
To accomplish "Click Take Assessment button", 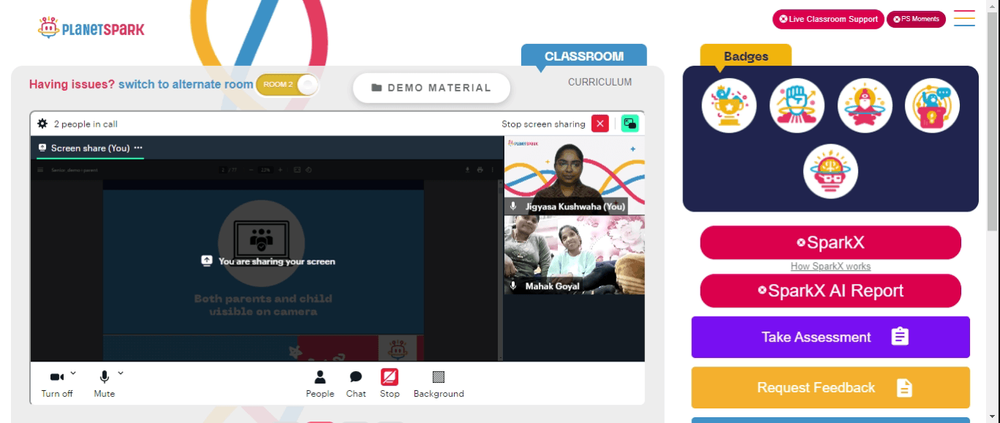I will [x=830, y=337].
